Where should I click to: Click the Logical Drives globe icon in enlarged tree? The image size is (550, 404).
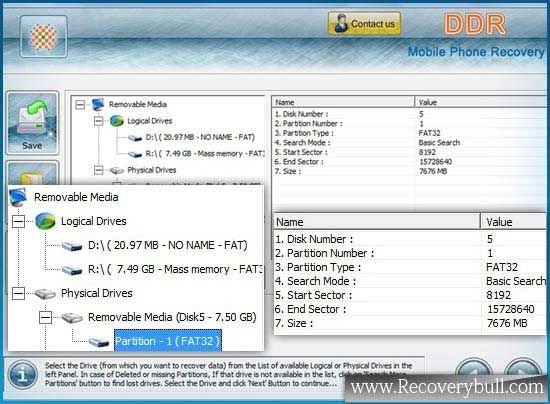click(x=45, y=221)
